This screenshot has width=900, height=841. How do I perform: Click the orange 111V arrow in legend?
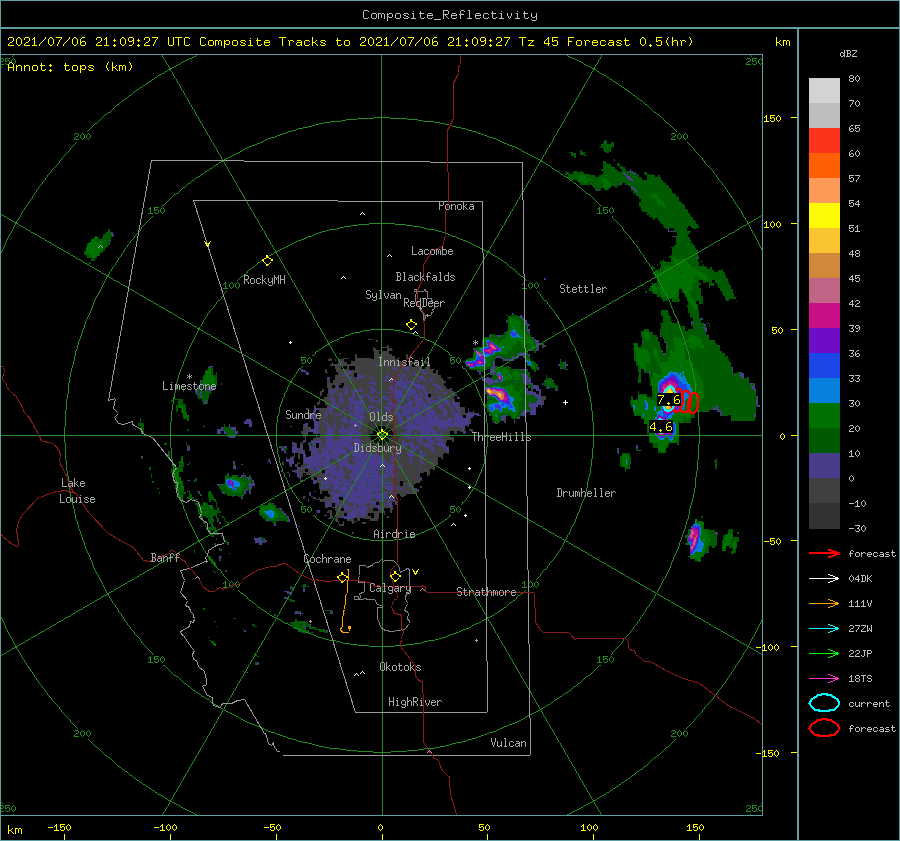[824, 603]
